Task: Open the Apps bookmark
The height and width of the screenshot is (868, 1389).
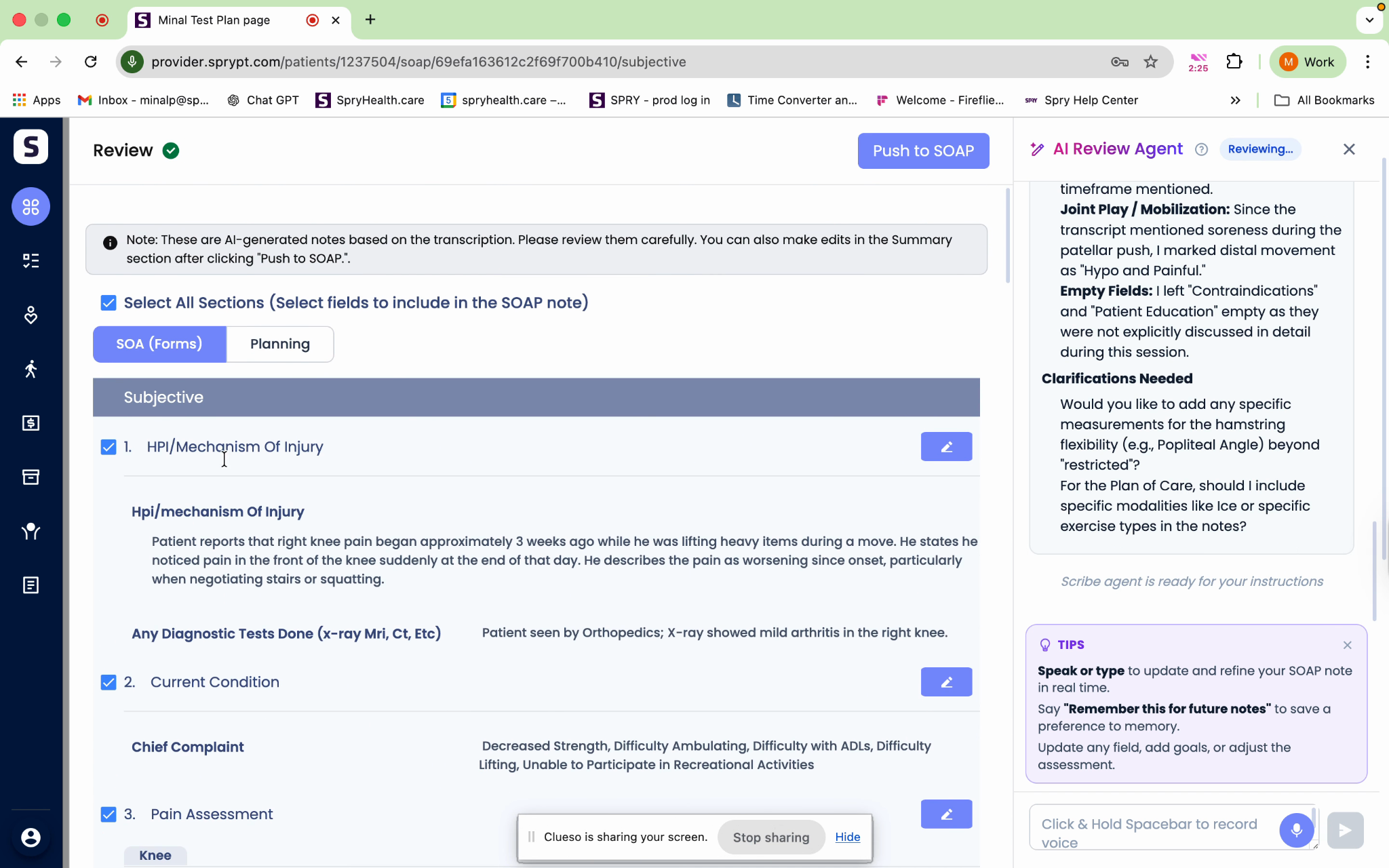Action: (x=37, y=100)
